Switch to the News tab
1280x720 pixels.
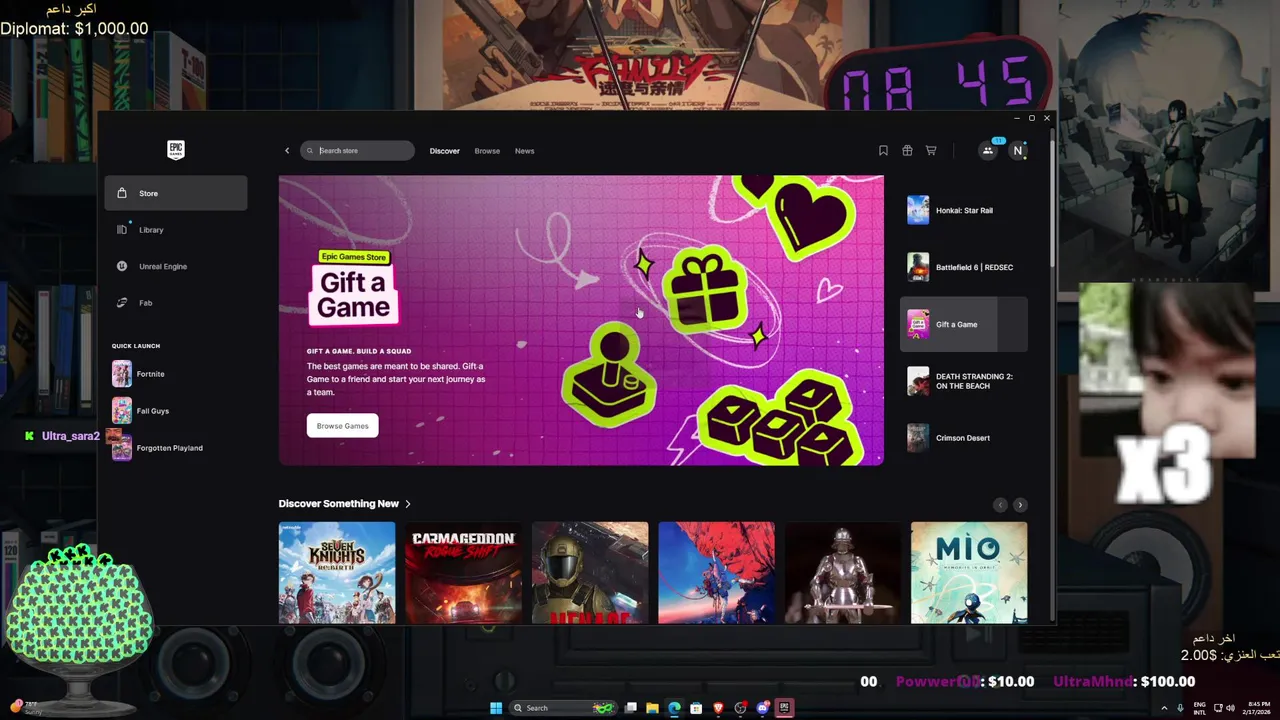(x=525, y=151)
